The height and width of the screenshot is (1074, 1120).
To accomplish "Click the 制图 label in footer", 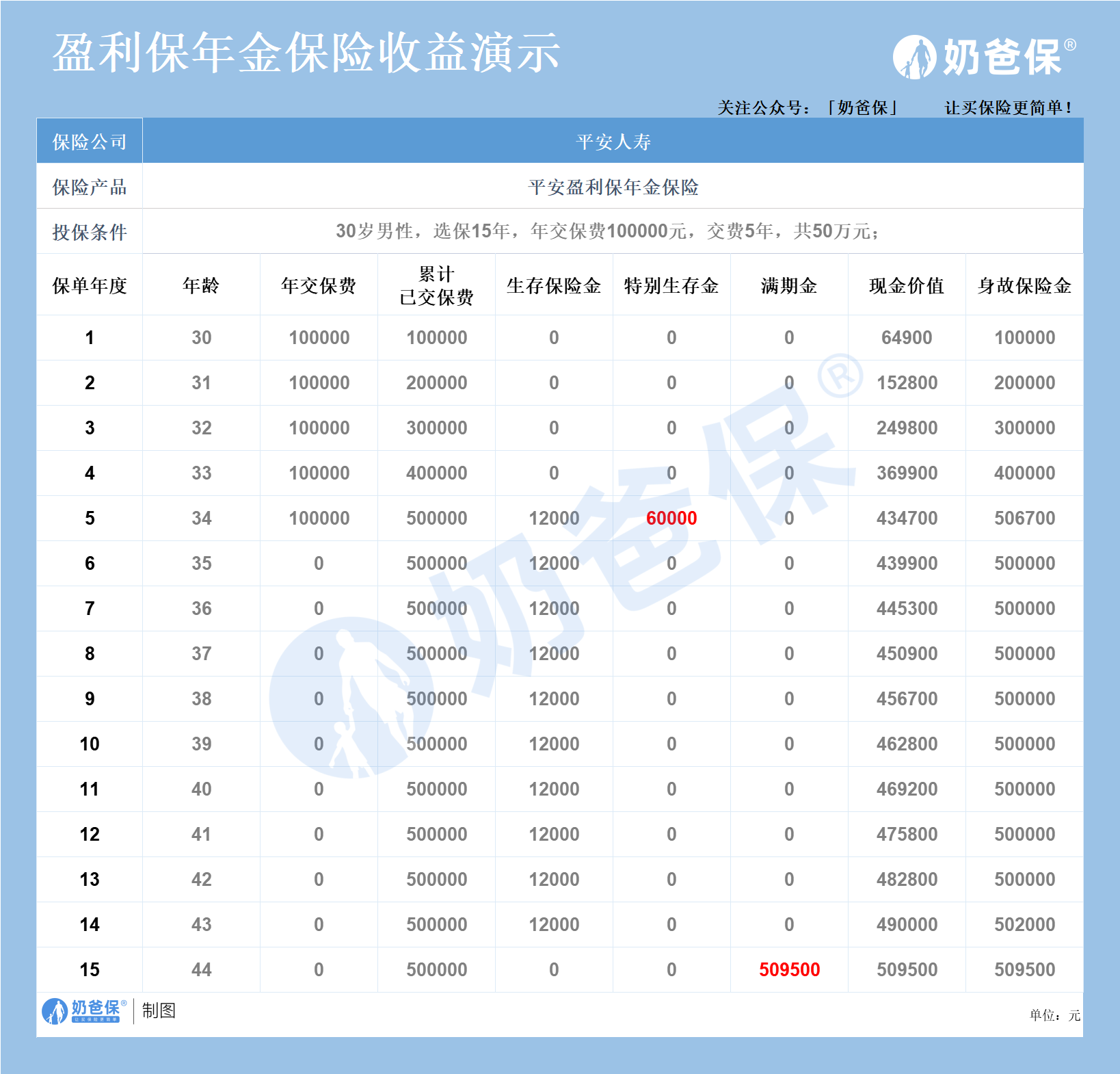I will (x=159, y=1010).
